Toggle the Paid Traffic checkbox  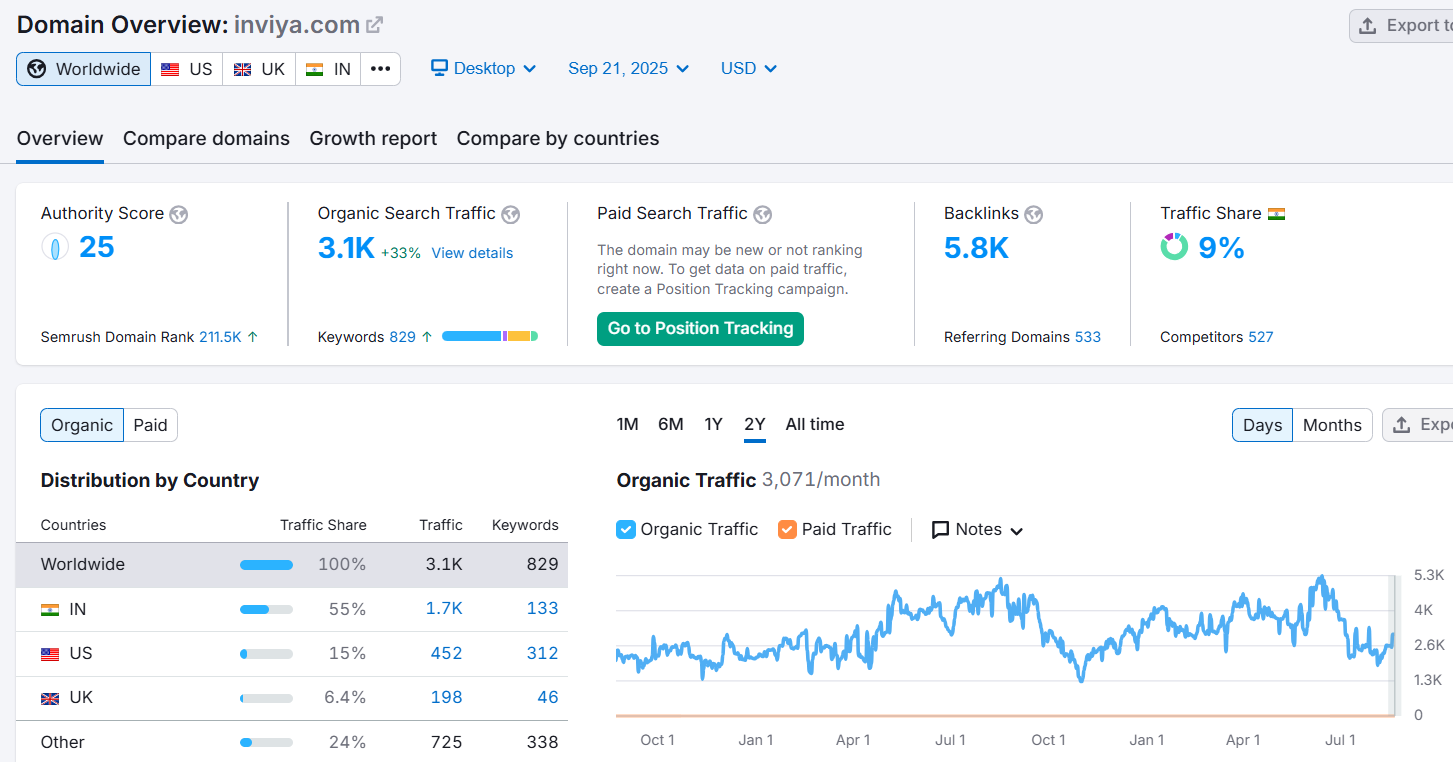click(787, 530)
